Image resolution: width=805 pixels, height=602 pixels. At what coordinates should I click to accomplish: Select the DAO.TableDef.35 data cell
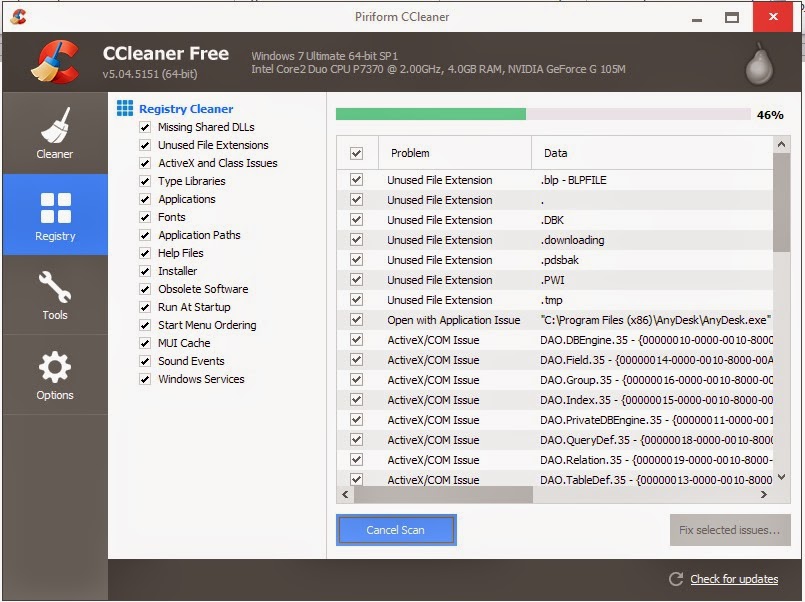click(x=656, y=480)
